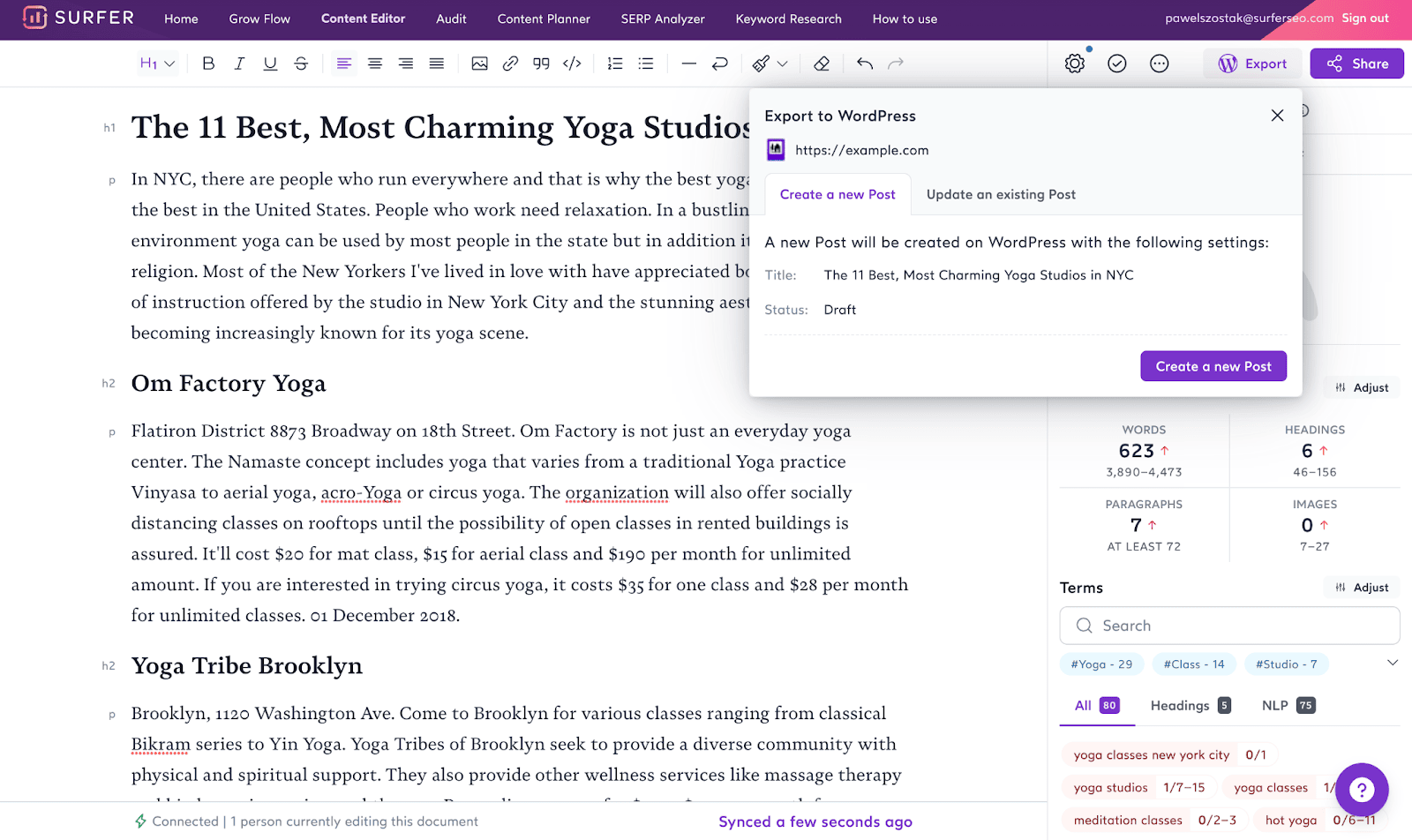Insert a blockquote
This screenshot has width=1412, height=840.
[541, 64]
